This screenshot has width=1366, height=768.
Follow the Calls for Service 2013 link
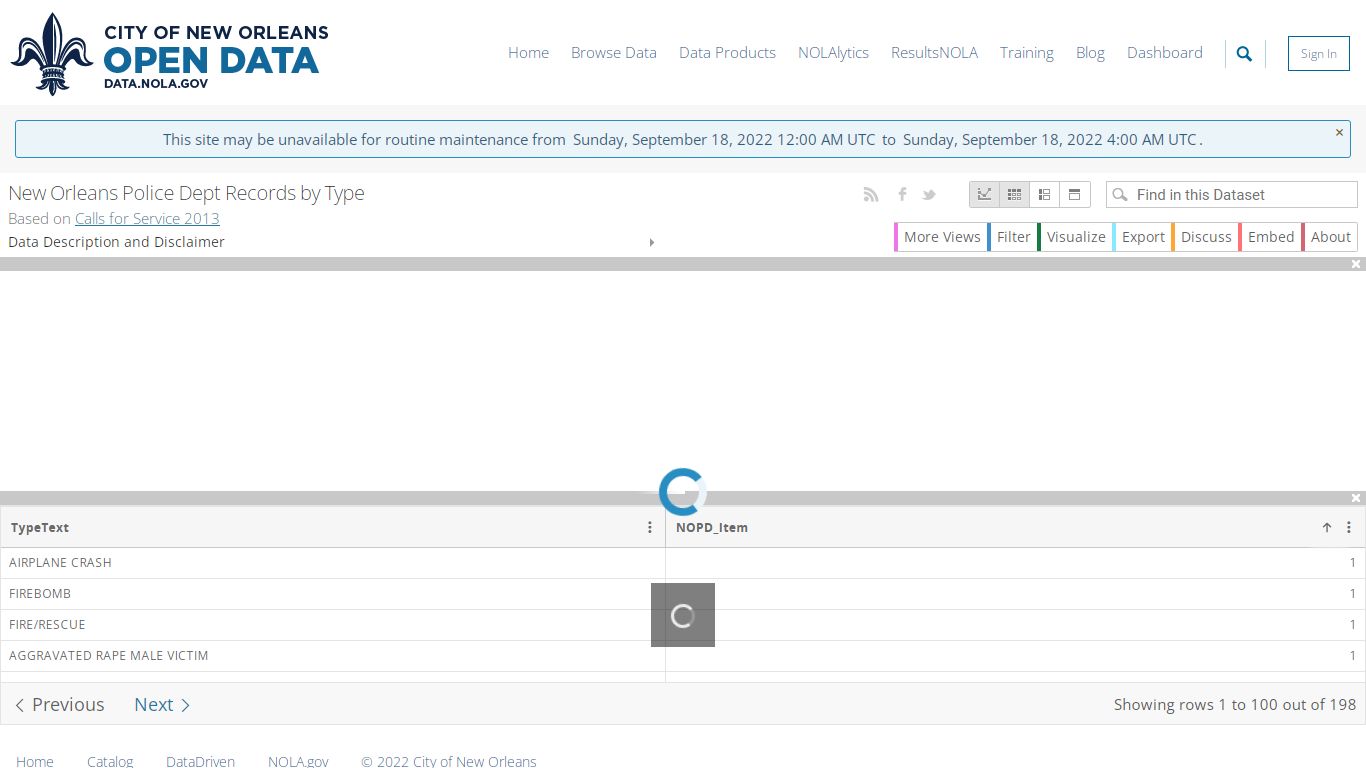(x=147, y=218)
